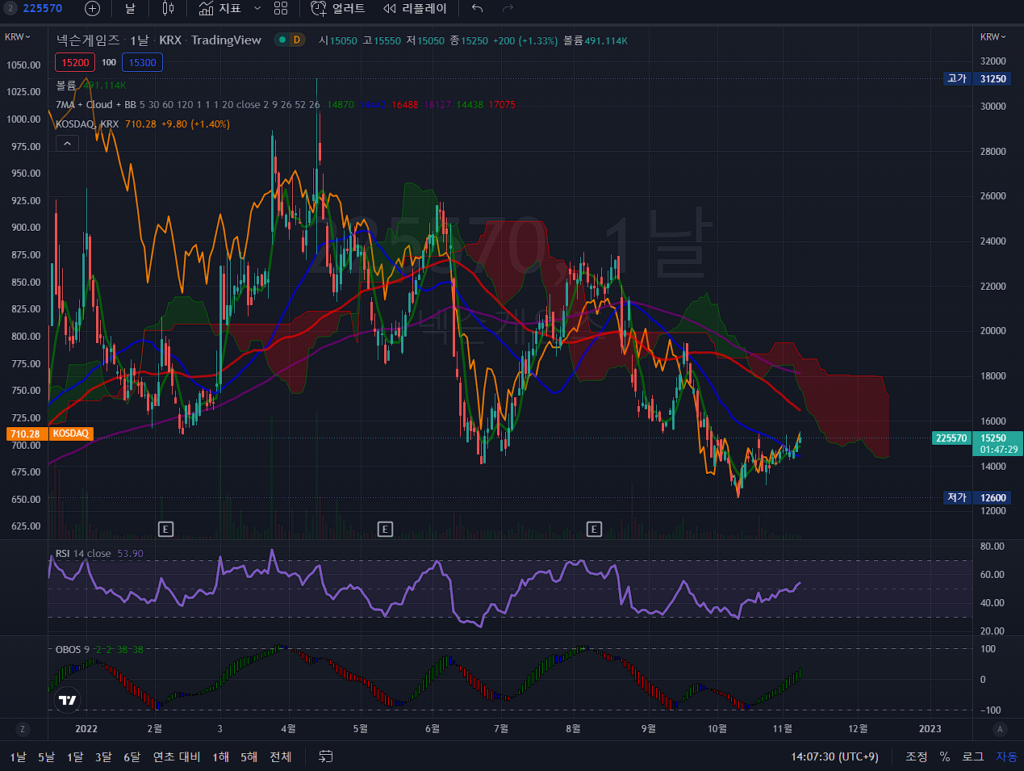The height and width of the screenshot is (771, 1024).
Task: Click the add symbol plus icon
Action: (x=92, y=8)
